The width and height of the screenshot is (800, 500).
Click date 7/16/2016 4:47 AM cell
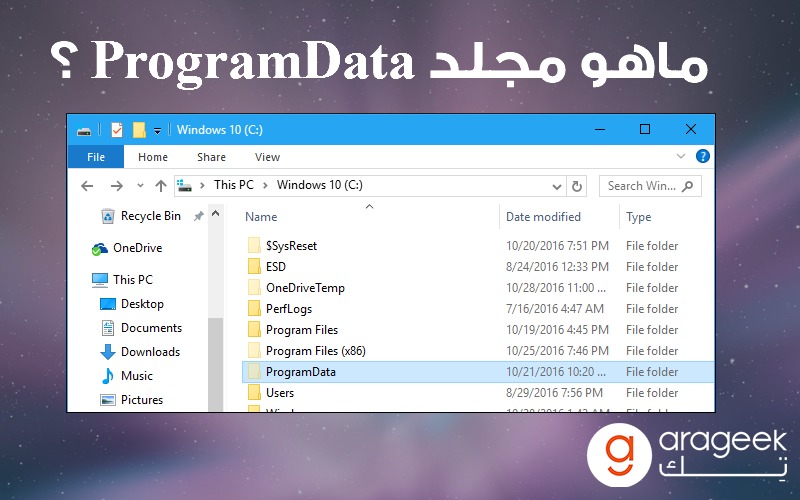click(x=555, y=309)
